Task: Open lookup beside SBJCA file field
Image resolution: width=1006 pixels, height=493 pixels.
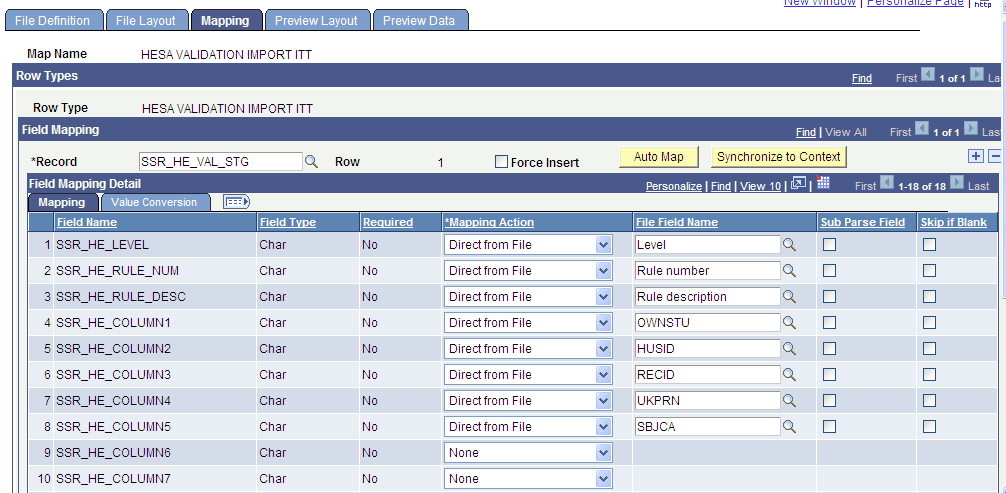Action: (789, 426)
